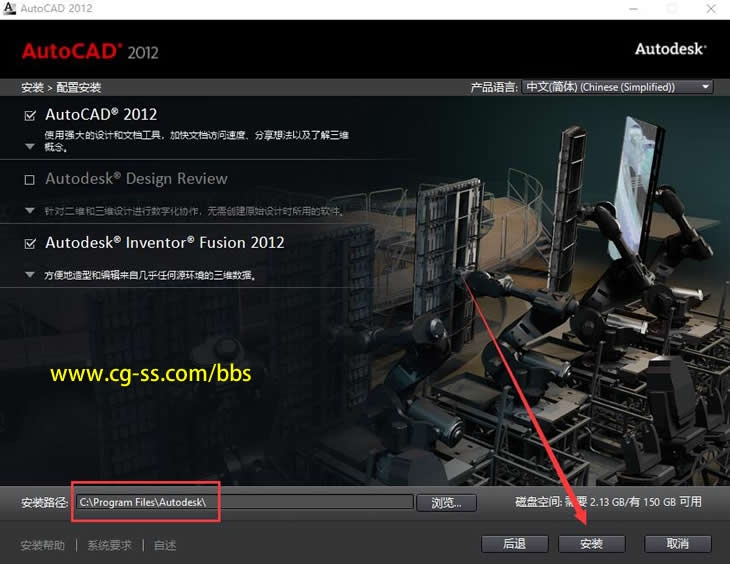730x564 pixels.
Task: Click the AutoCAD 2012 product title
Action: tap(101, 115)
